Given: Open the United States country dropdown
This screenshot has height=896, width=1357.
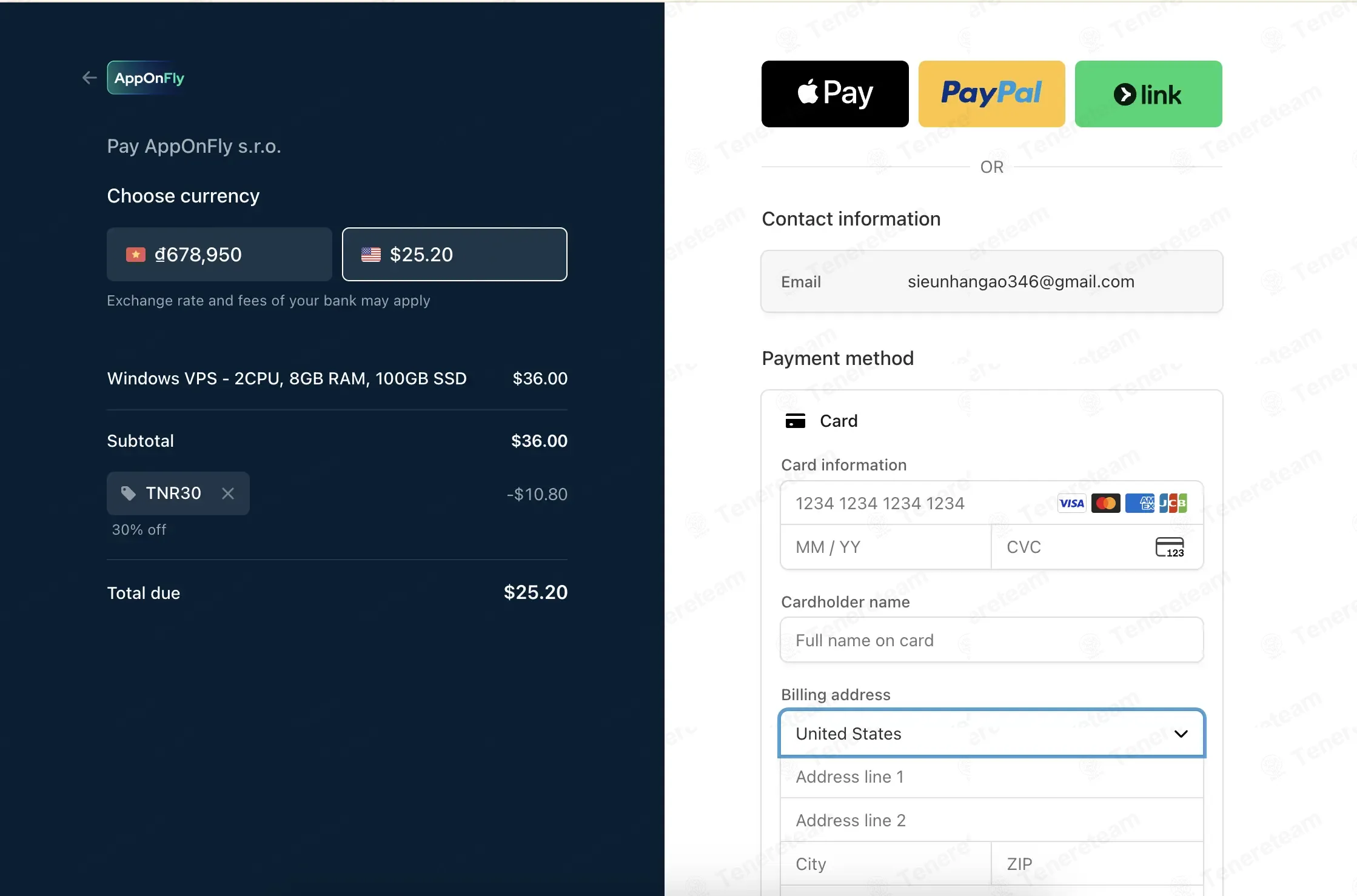Looking at the screenshot, I should 991,734.
